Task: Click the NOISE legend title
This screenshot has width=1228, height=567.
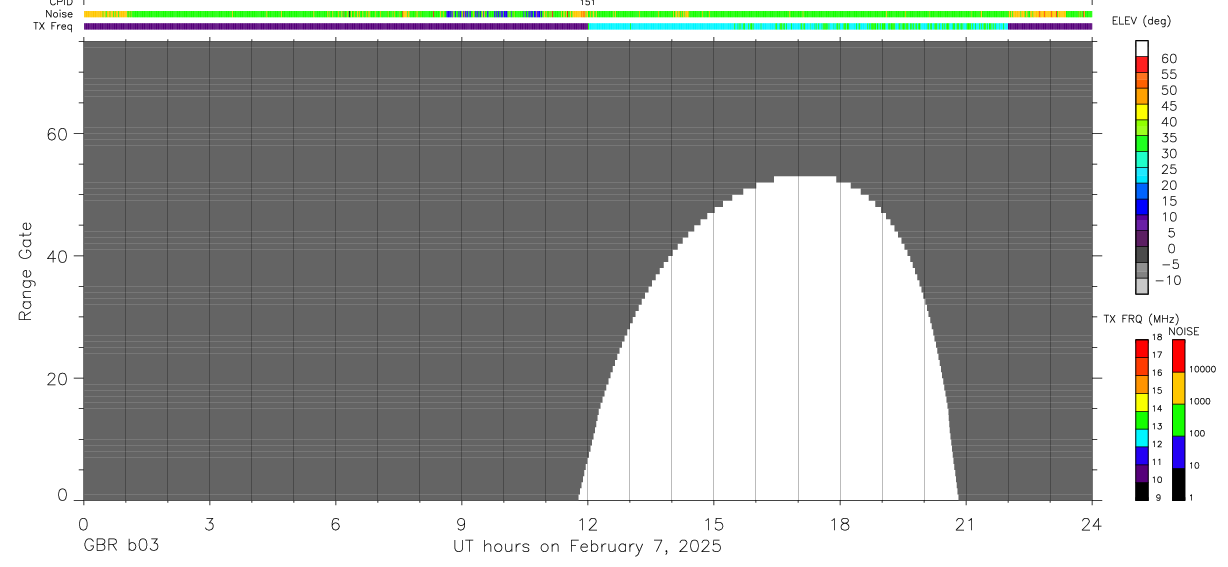Action: (x=1183, y=331)
